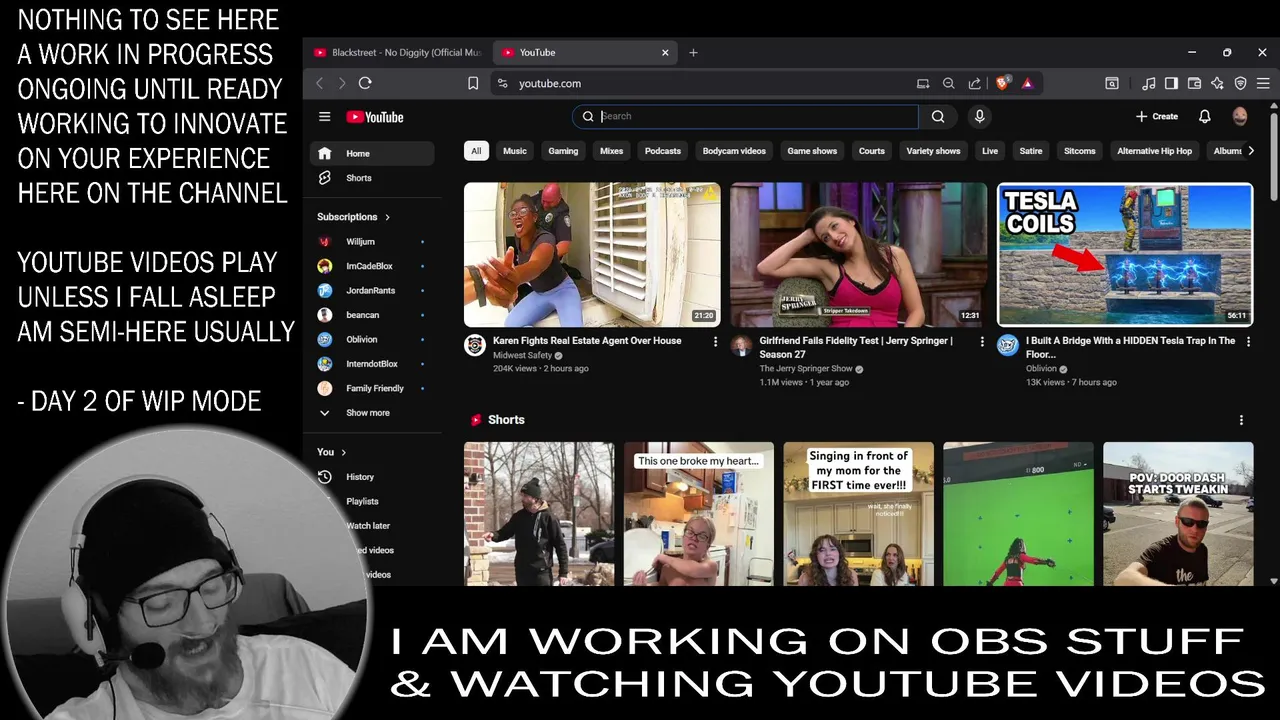This screenshot has width=1280, height=720.
Task: Click the install app icon in address bar
Action: click(x=923, y=83)
